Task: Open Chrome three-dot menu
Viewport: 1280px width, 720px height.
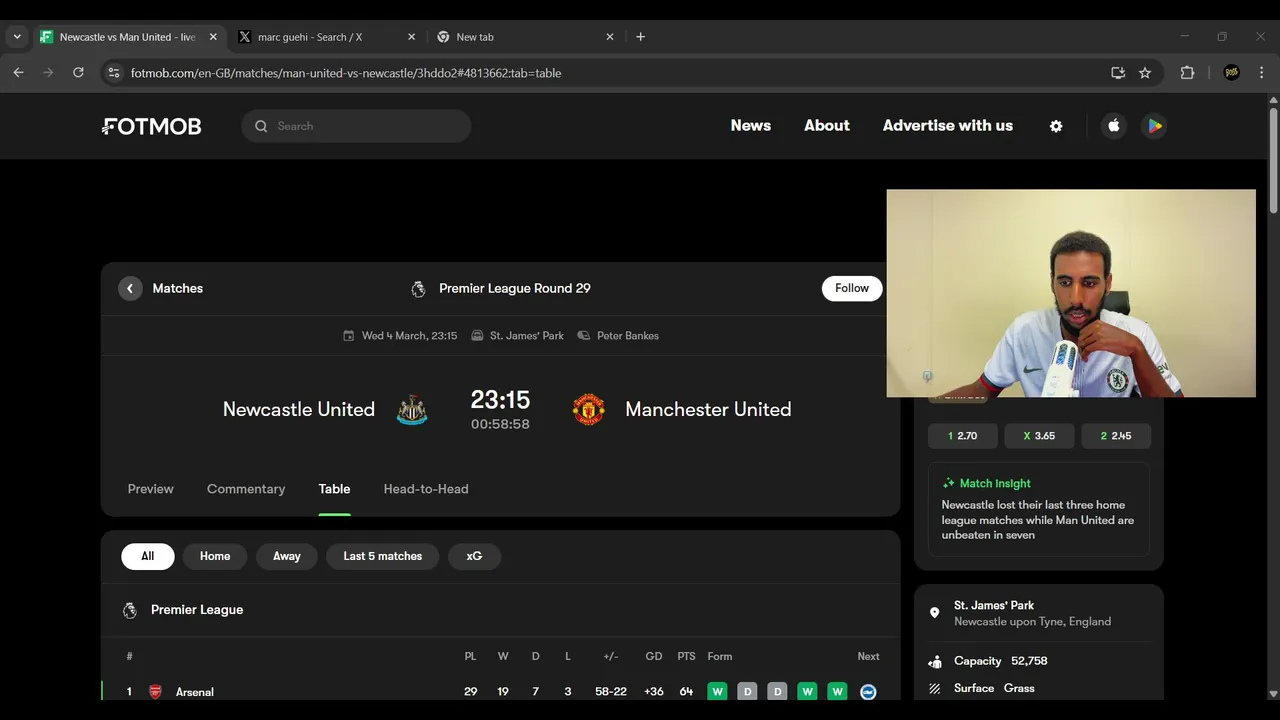Action: [x=1261, y=73]
